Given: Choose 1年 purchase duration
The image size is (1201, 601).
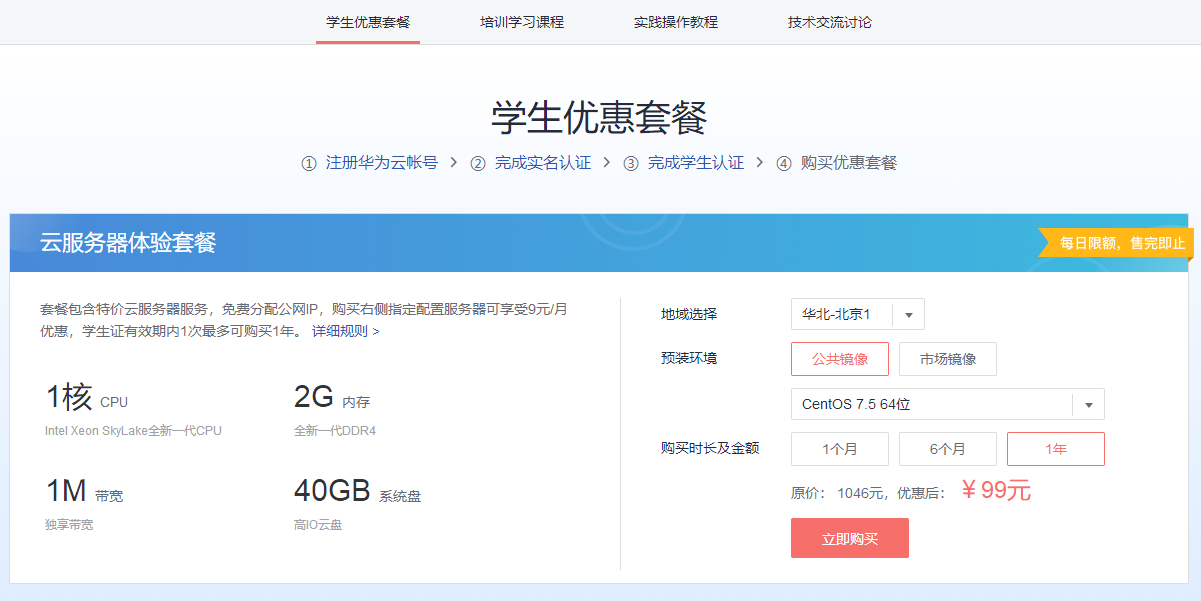Looking at the screenshot, I should (1056, 449).
